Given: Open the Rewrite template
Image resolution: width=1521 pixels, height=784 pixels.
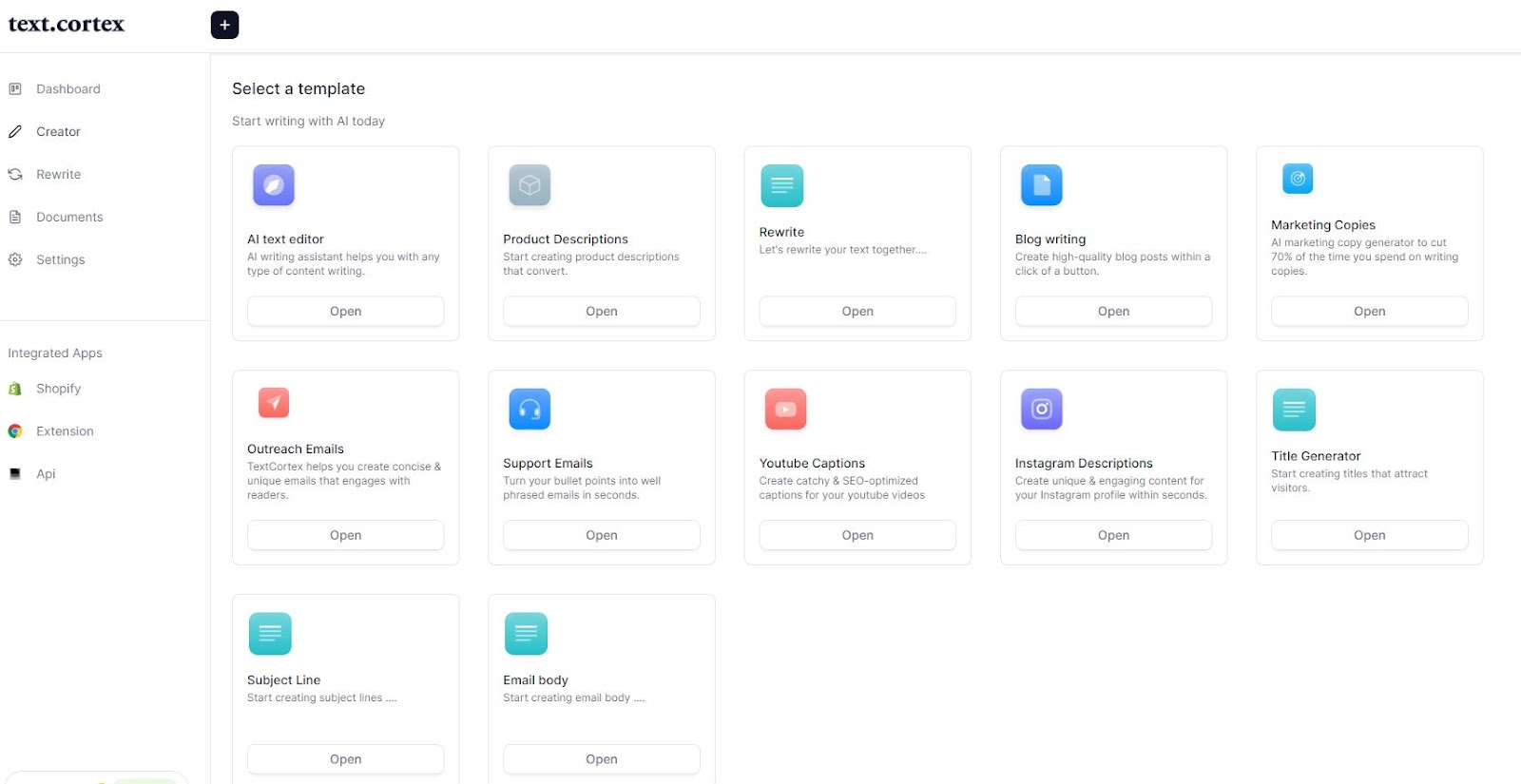Looking at the screenshot, I should [x=857, y=312].
